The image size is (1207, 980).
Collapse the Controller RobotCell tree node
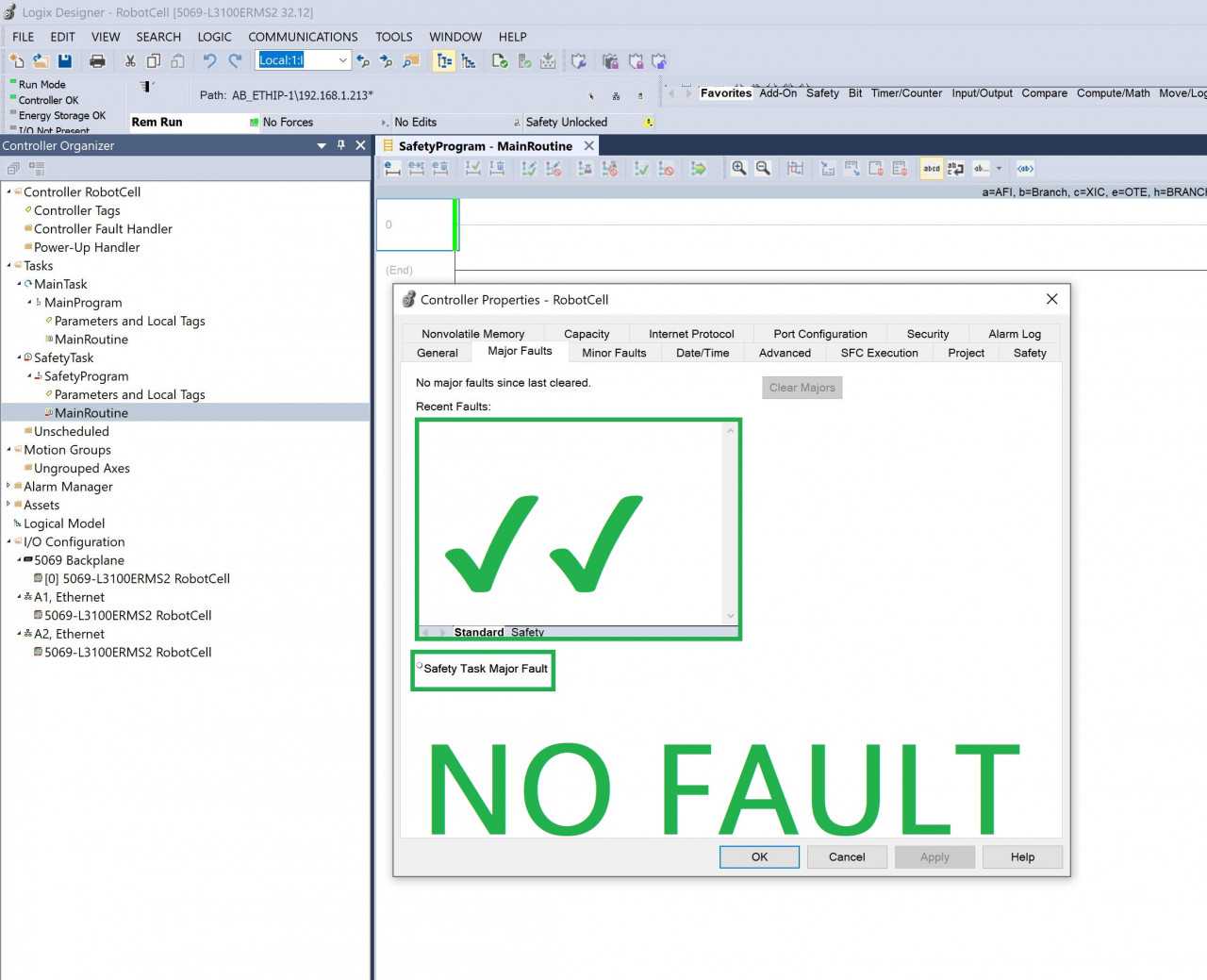point(9,191)
